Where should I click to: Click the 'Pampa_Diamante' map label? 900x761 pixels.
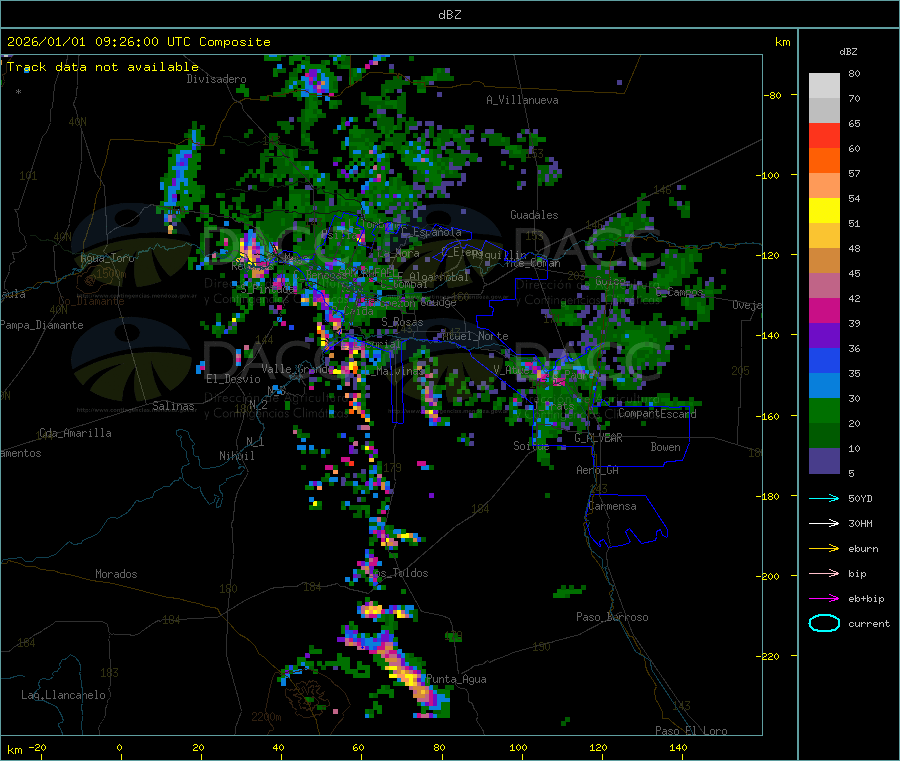(x=42, y=325)
